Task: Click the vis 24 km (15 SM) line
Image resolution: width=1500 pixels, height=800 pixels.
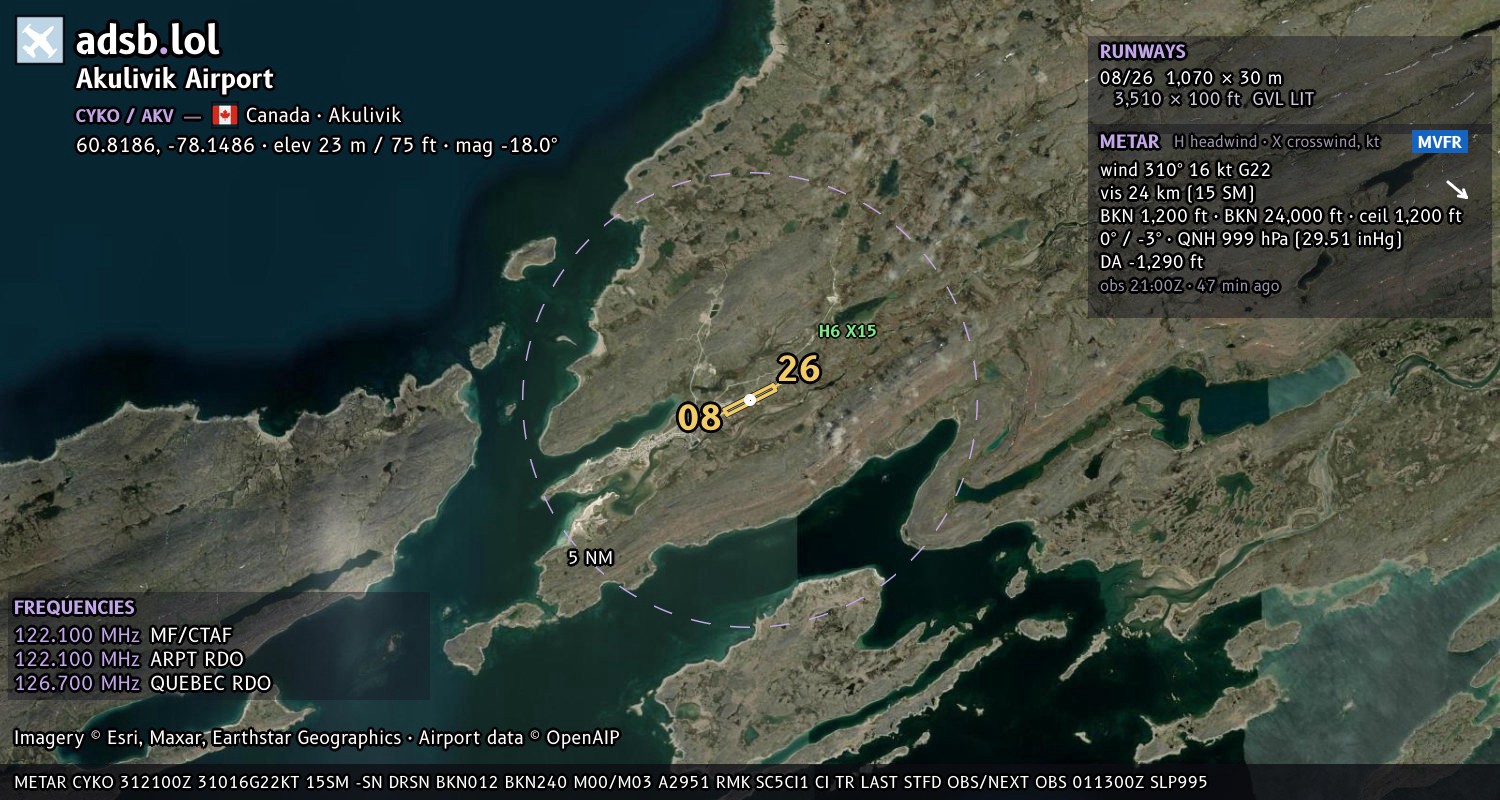Action: click(x=1177, y=192)
